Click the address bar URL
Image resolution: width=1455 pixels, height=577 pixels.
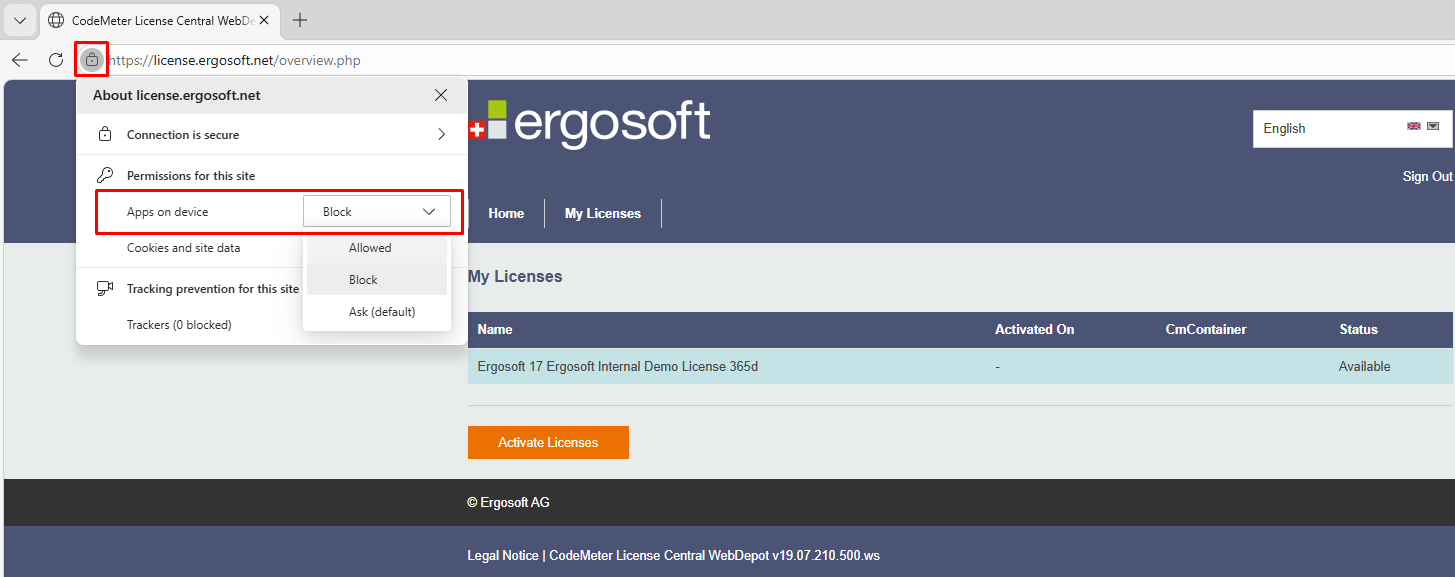[x=235, y=60]
